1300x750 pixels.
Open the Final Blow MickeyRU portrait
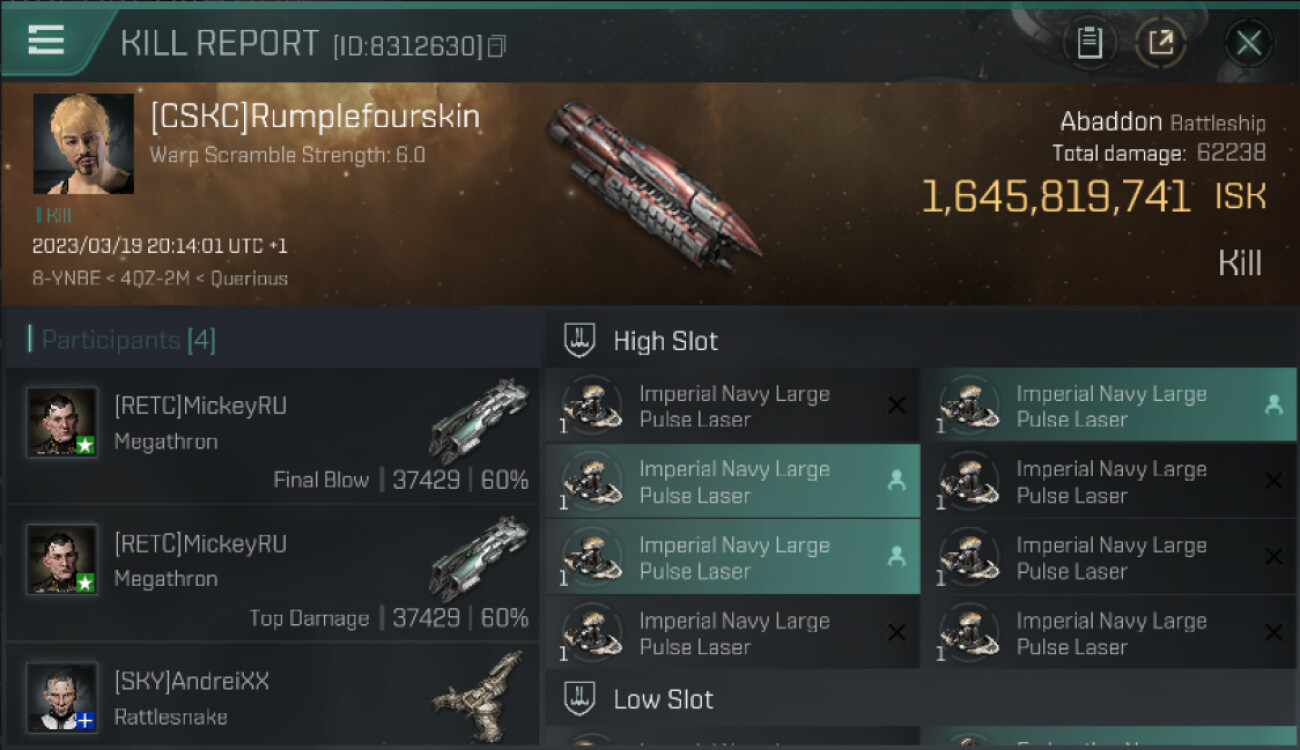coord(62,422)
